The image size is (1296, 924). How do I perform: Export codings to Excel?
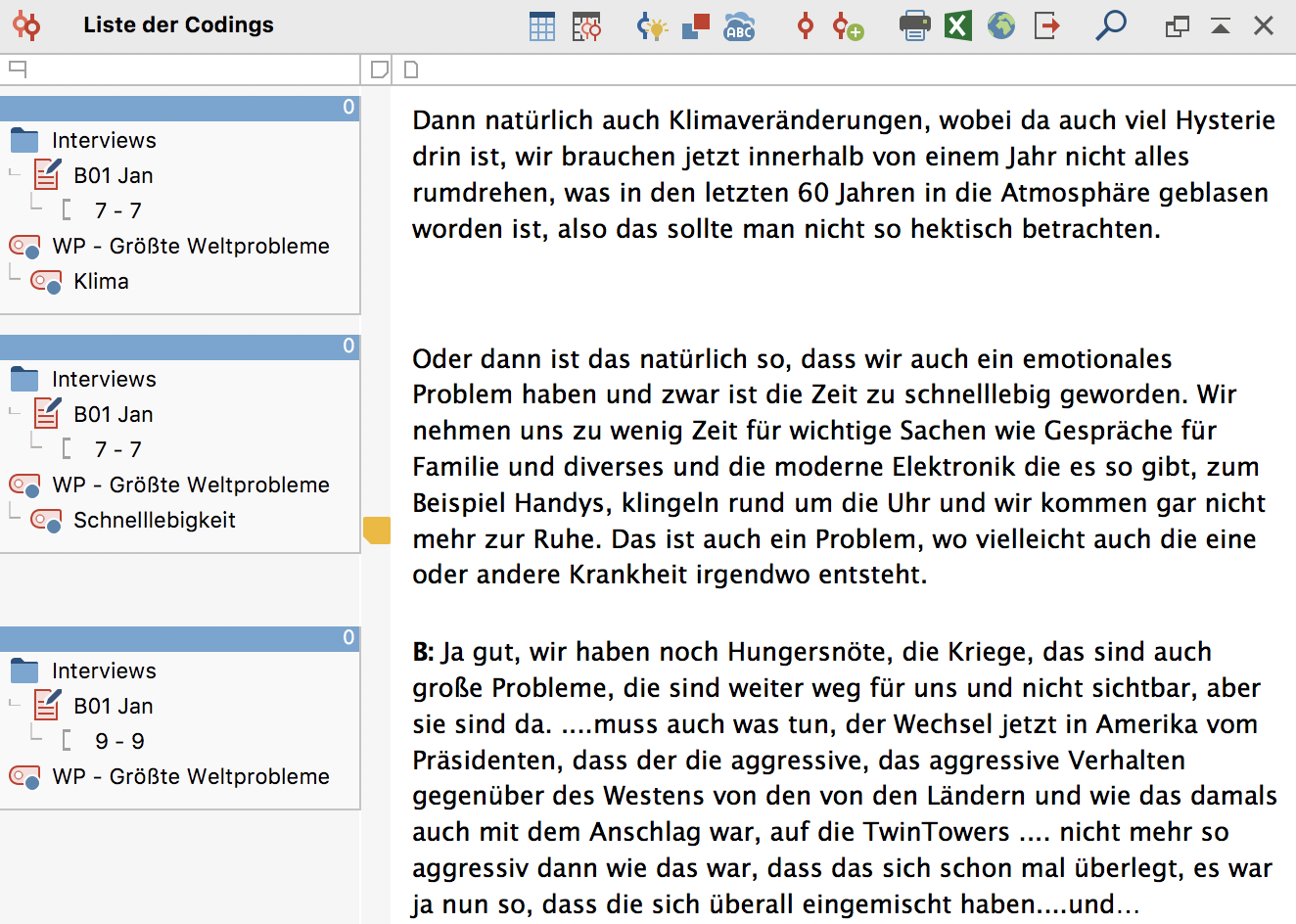point(957,26)
